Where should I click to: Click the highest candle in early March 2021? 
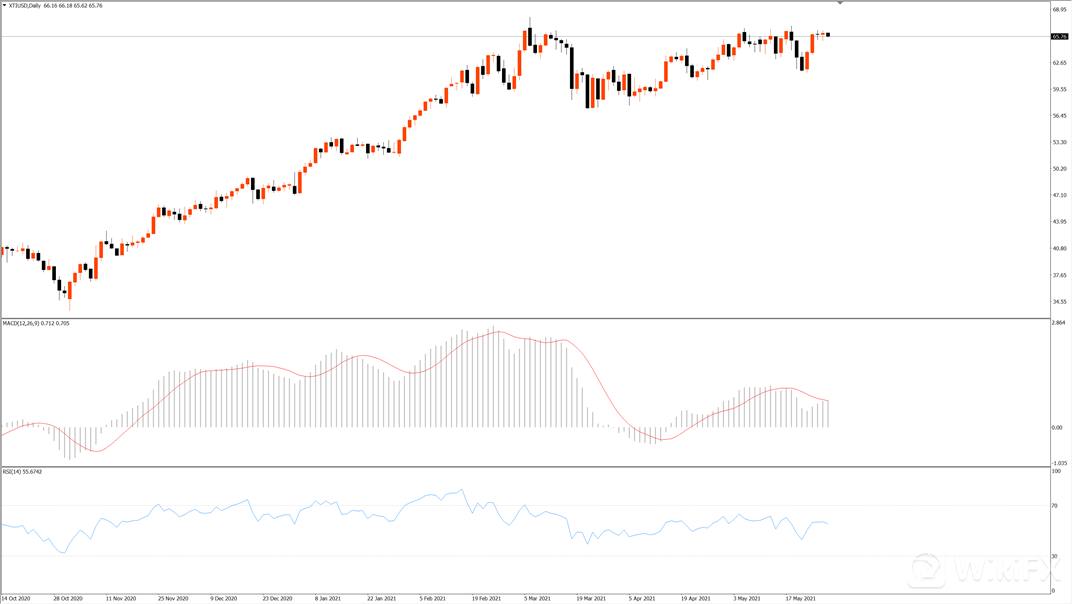526,38
